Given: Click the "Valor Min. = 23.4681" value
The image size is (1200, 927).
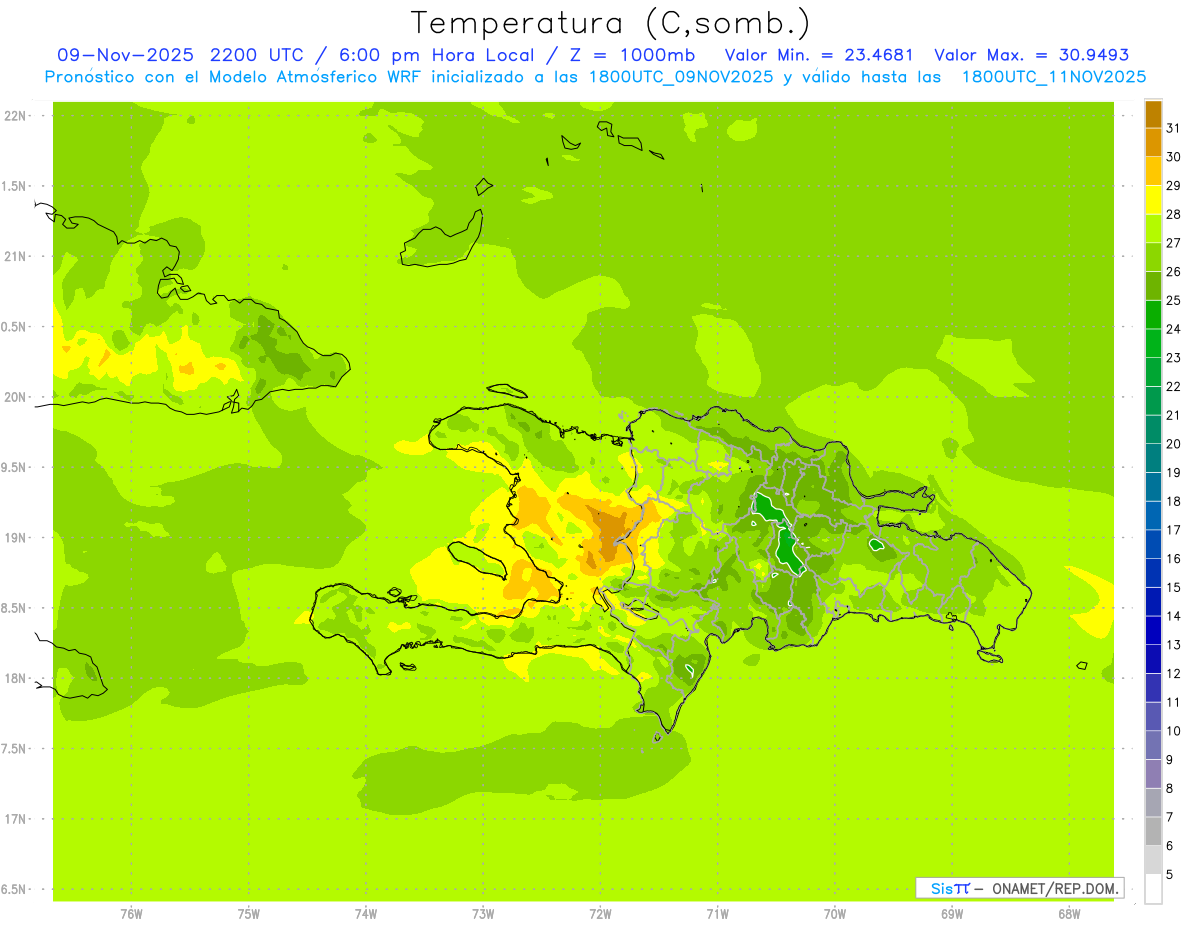Looking at the screenshot, I should 819,55.
